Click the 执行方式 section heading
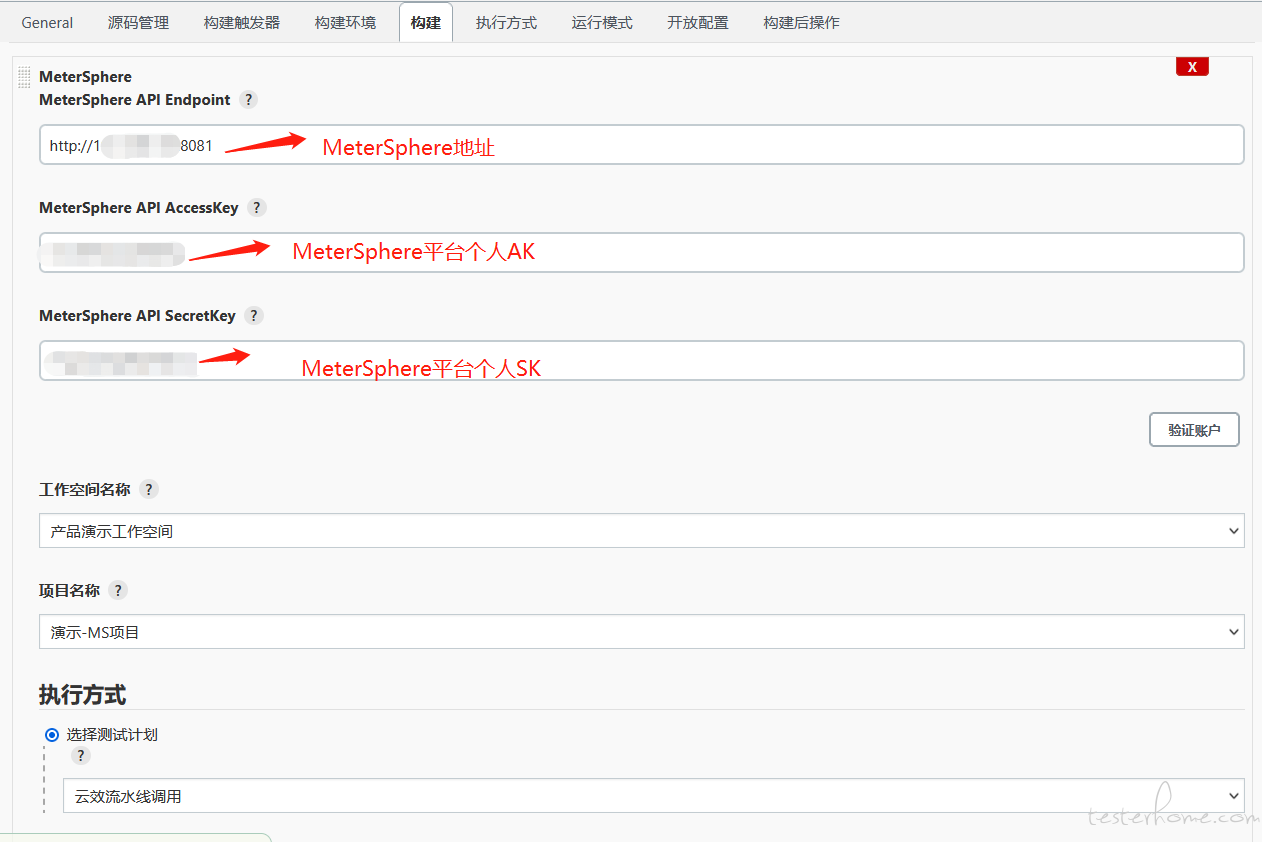This screenshot has width=1262, height=842. tap(82, 695)
